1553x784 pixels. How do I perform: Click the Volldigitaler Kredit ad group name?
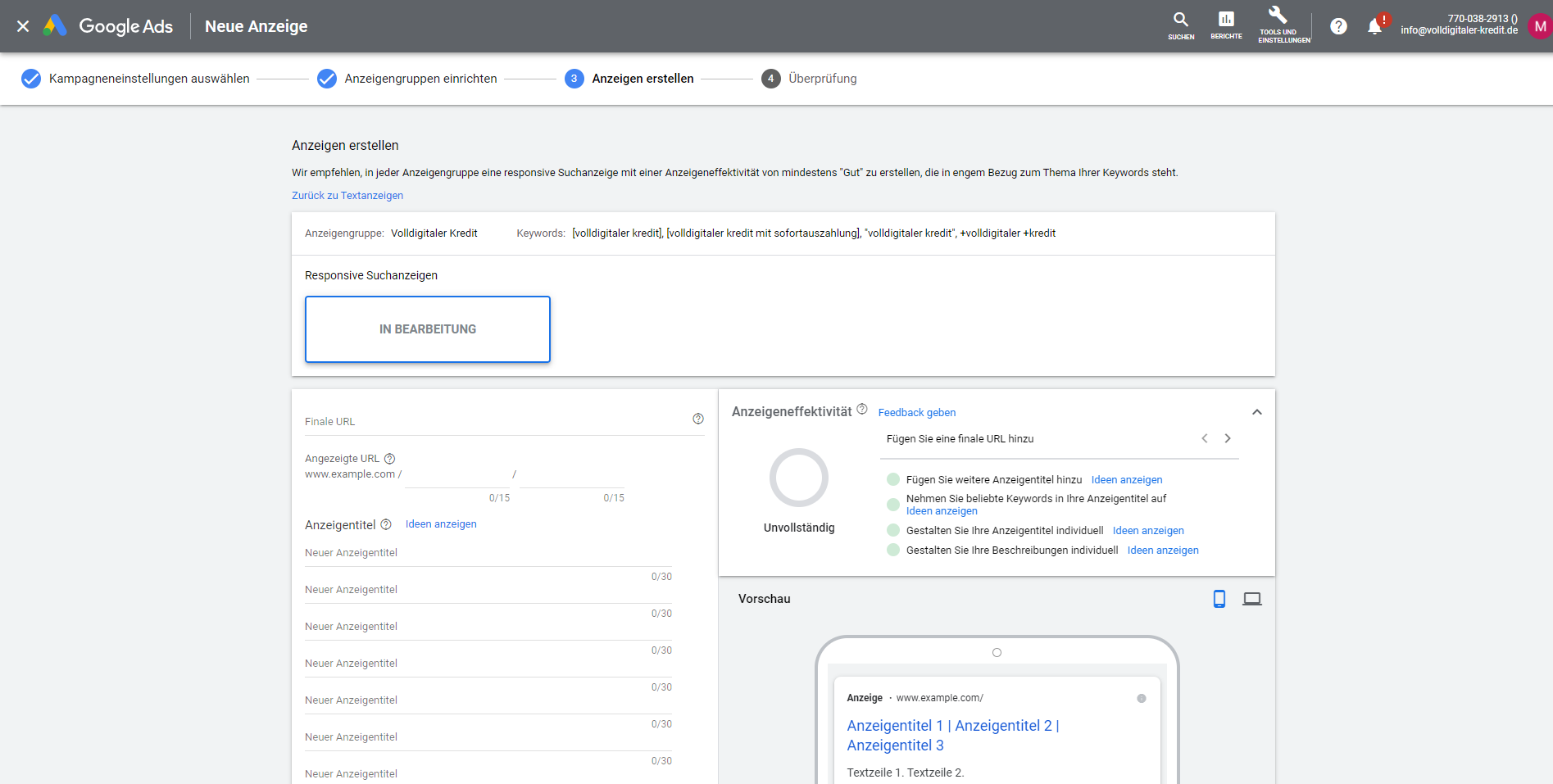[x=434, y=233]
